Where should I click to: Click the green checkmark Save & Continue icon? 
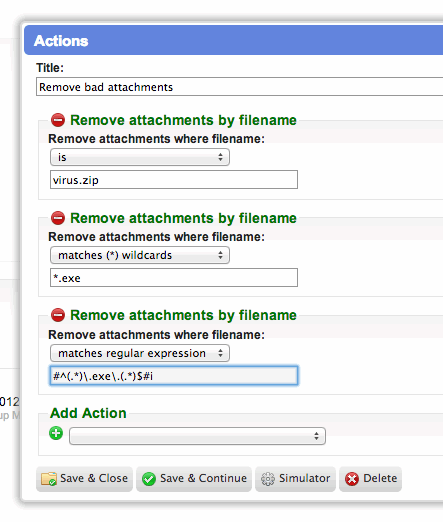pos(149,479)
